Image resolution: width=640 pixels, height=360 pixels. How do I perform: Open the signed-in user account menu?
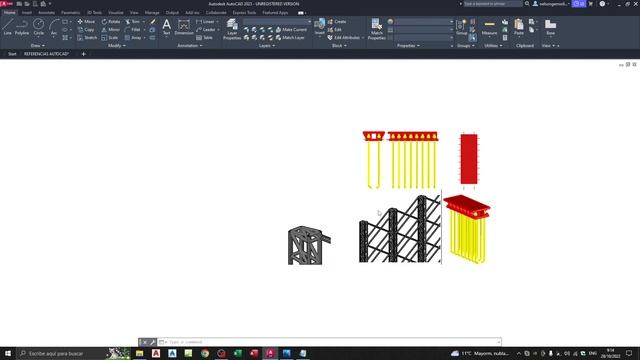[551, 4]
